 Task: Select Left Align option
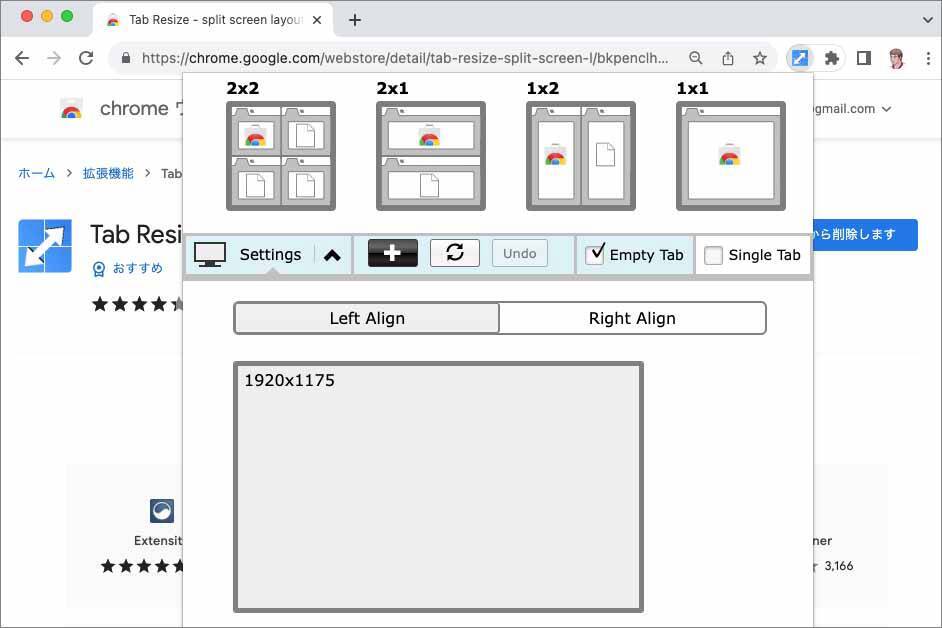(366, 318)
